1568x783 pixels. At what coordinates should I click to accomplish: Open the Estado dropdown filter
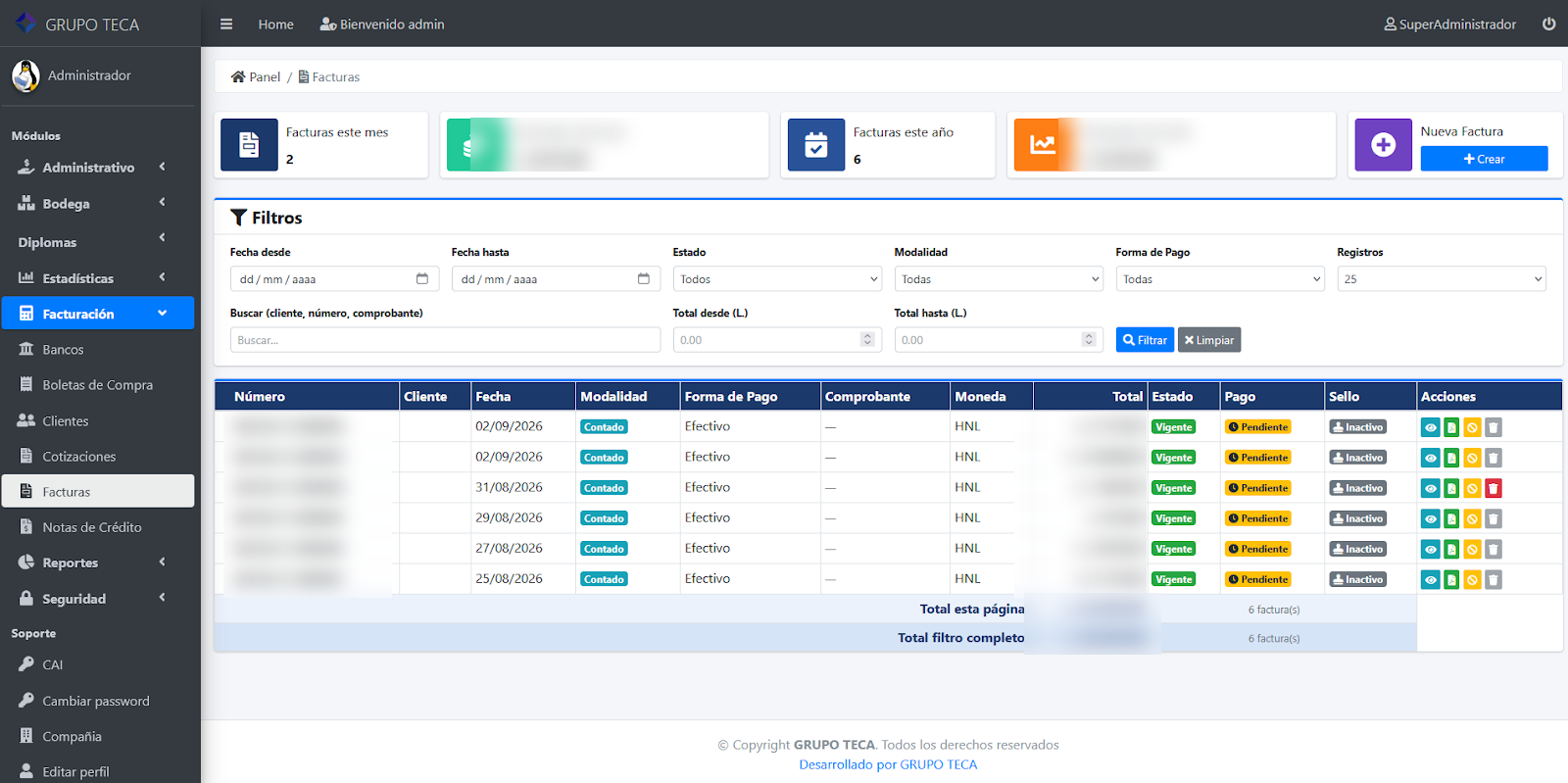coord(777,279)
